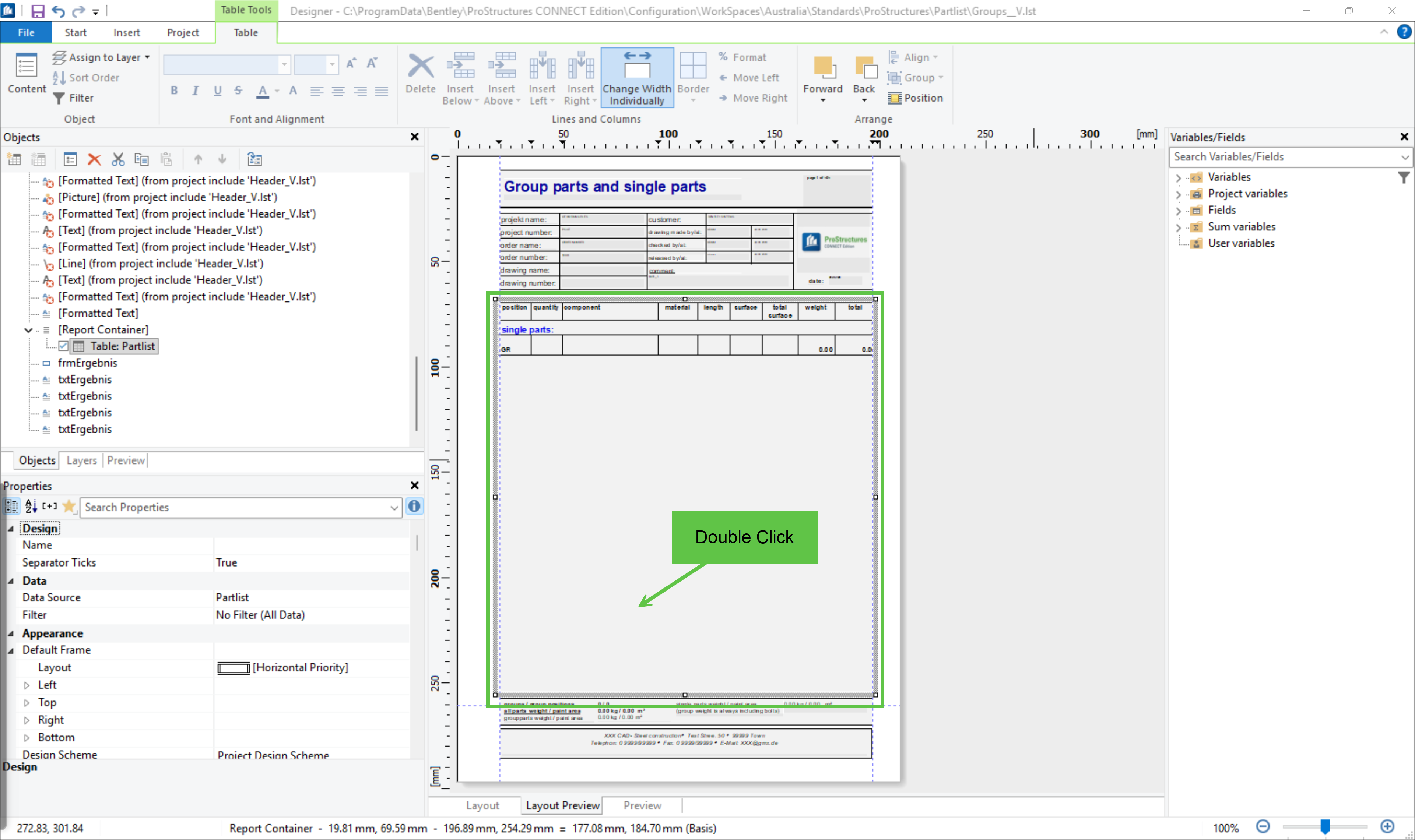Viewport: 1415px width, 840px height.
Task: Toggle Strikethrough formatting
Action: click(x=238, y=91)
